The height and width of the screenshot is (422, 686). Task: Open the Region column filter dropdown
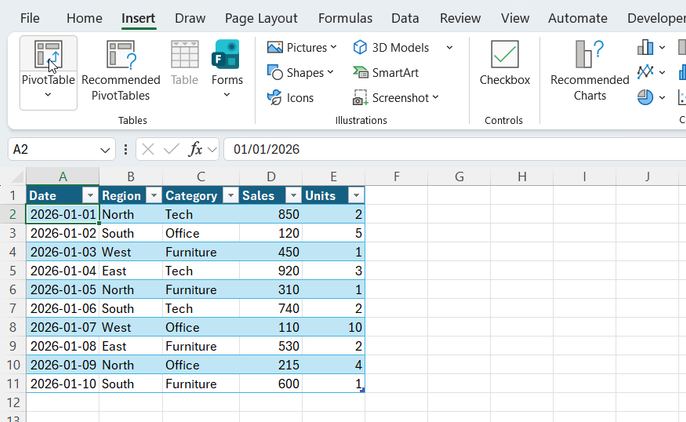[x=154, y=195]
